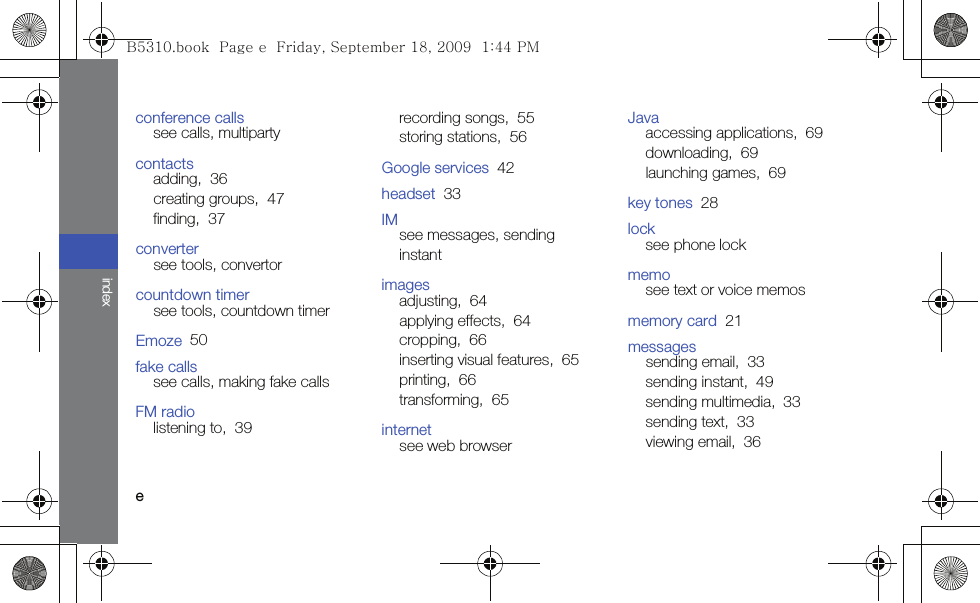Open the 'conference calls' index entry

point(189,117)
